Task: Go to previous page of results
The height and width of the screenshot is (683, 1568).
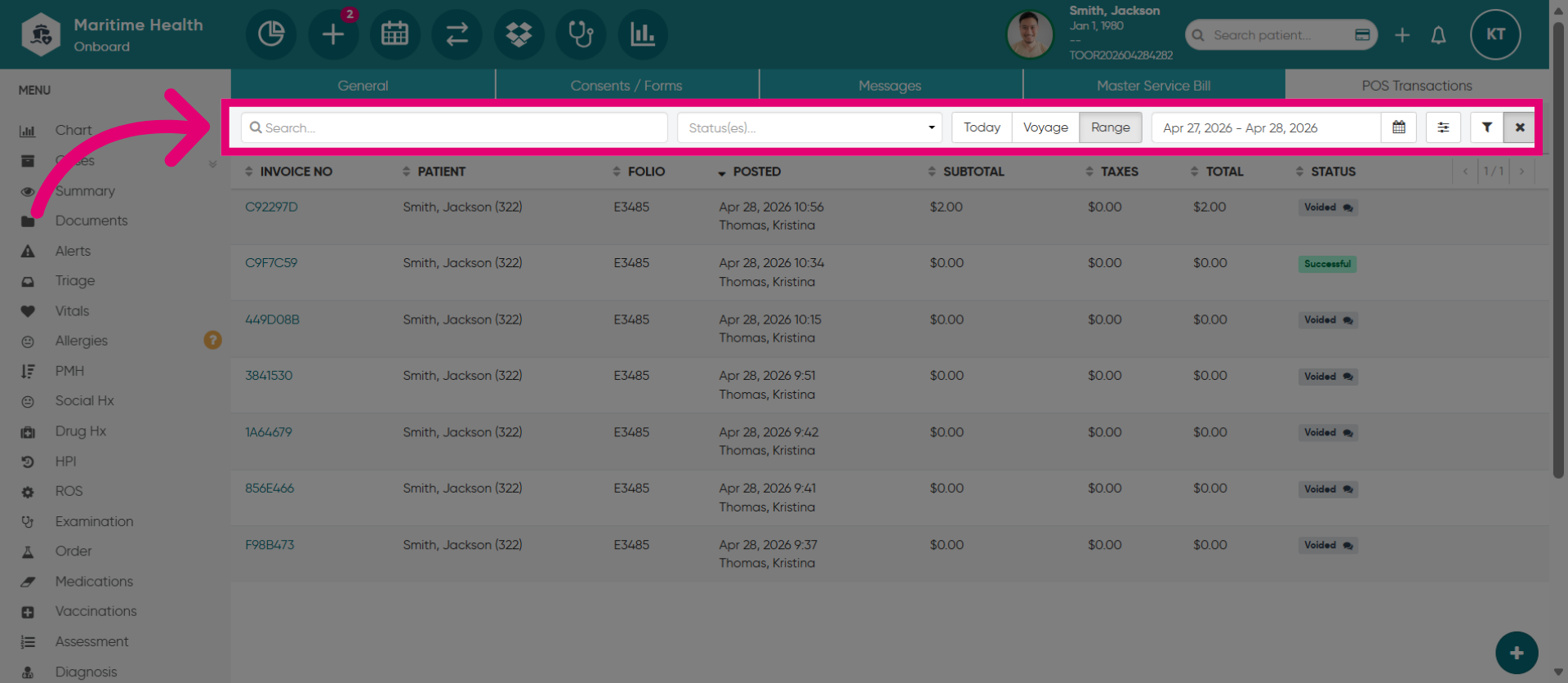Action: (1465, 172)
